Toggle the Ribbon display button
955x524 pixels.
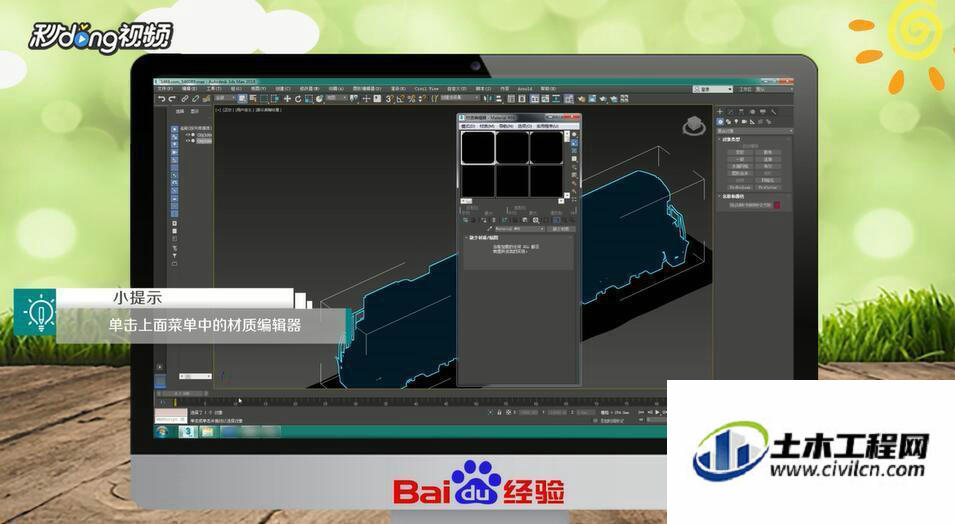pos(534,99)
